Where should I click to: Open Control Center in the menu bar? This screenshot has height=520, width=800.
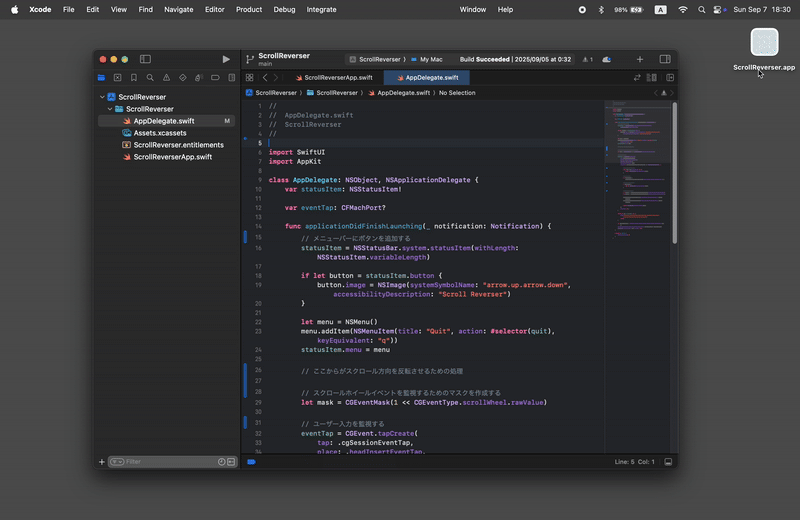719,10
